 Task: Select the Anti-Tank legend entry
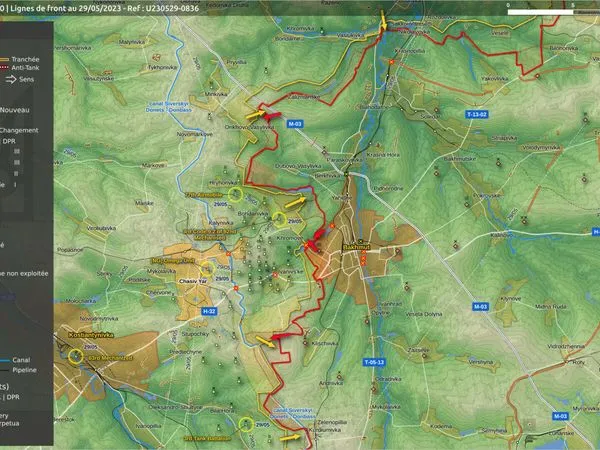(20, 68)
